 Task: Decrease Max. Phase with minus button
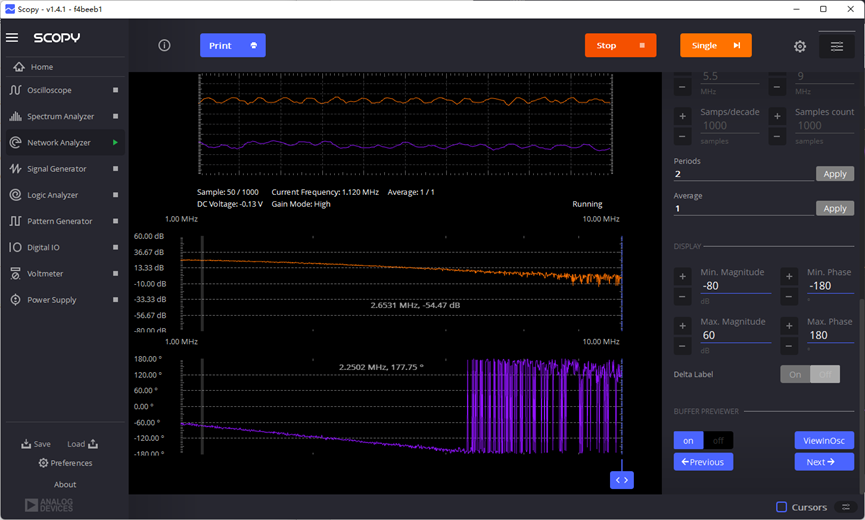coord(789,346)
